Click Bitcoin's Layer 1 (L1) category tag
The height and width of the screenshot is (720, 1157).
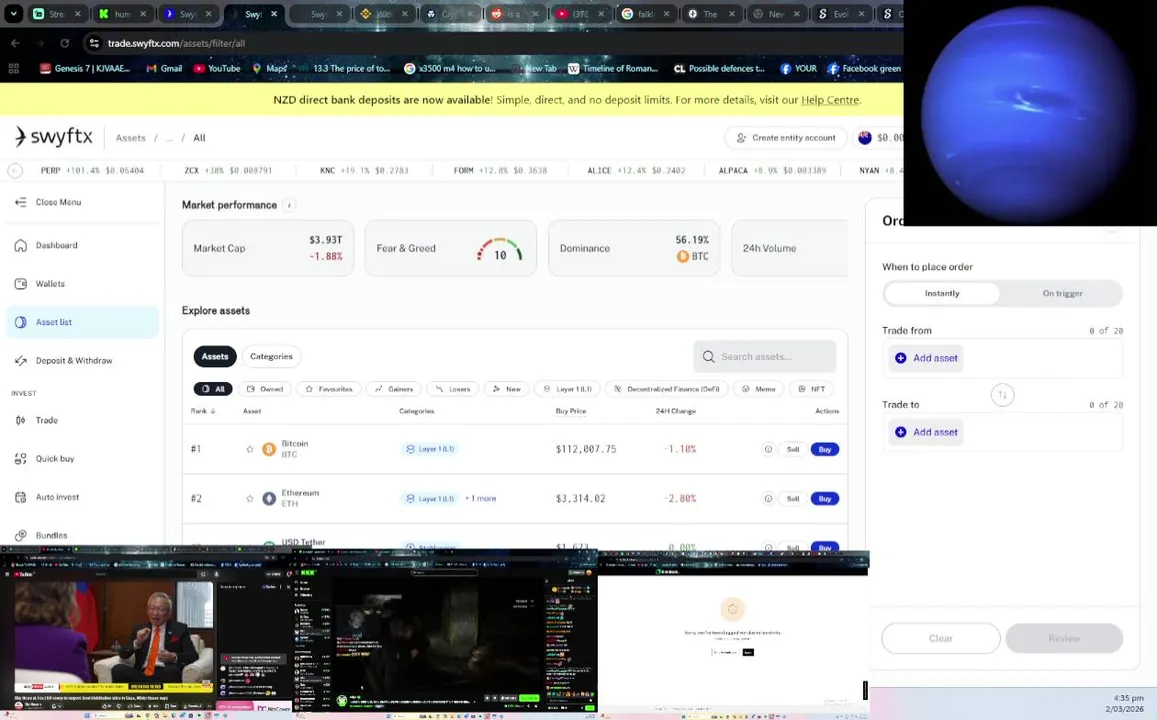tap(429, 449)
